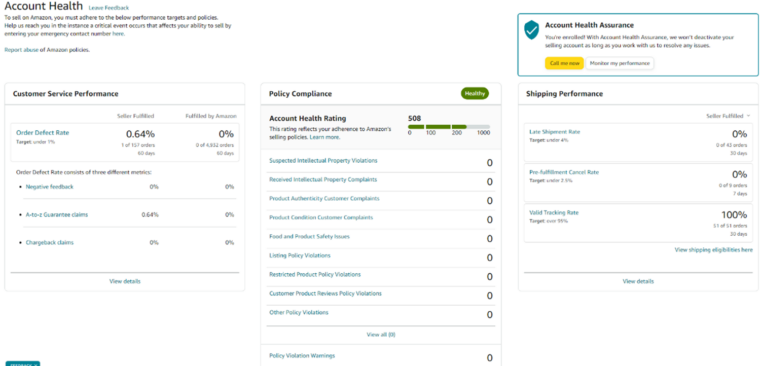This screenshot has width=760, height=366.
Task: Open Food and Product Safety Issues
Action: point(309,237)
